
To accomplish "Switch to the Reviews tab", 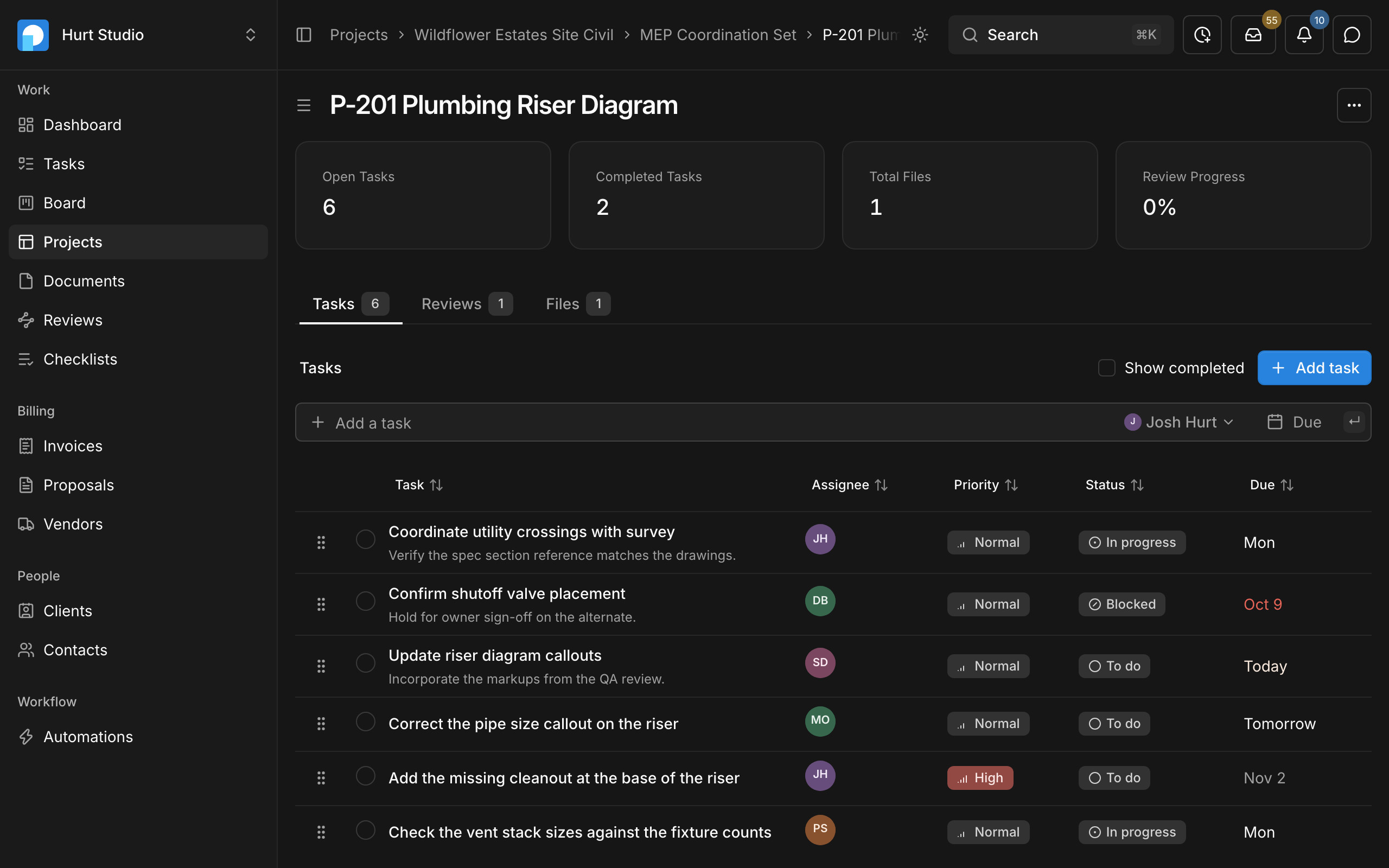I will [467, 304].
